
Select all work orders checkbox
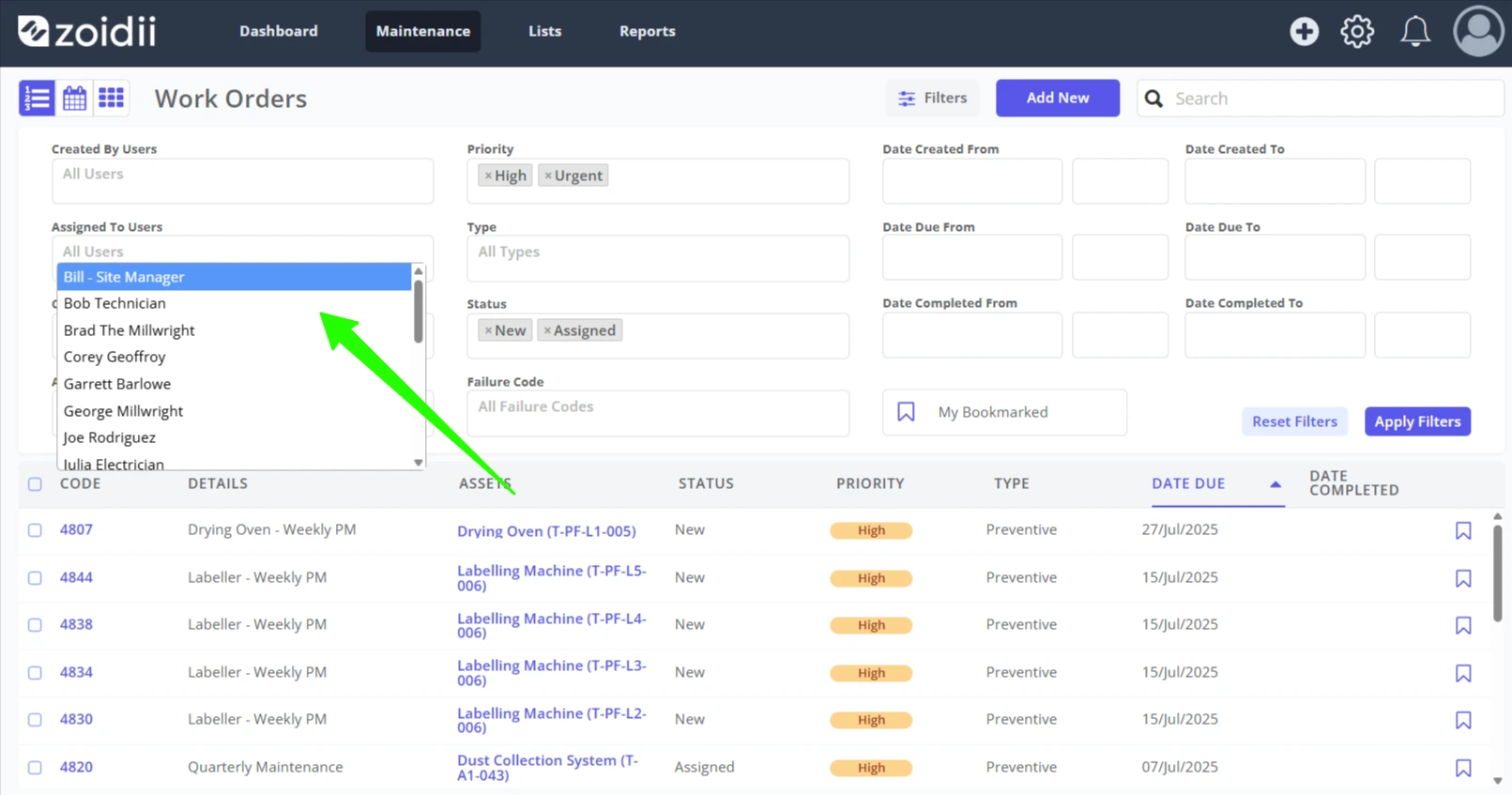tap(35, 484)
